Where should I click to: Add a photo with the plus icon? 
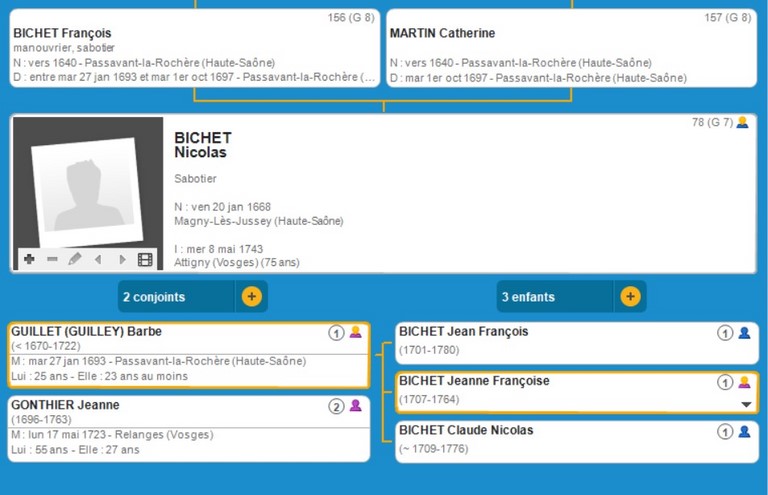29,259
